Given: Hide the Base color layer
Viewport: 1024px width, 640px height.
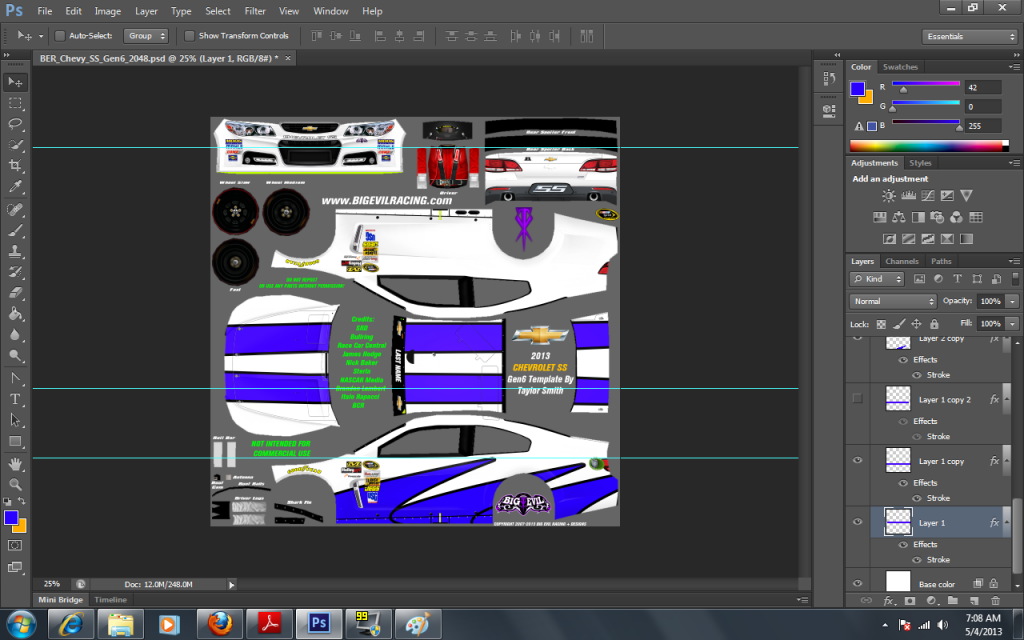Looking at the screenshot, I should point(857,583).
